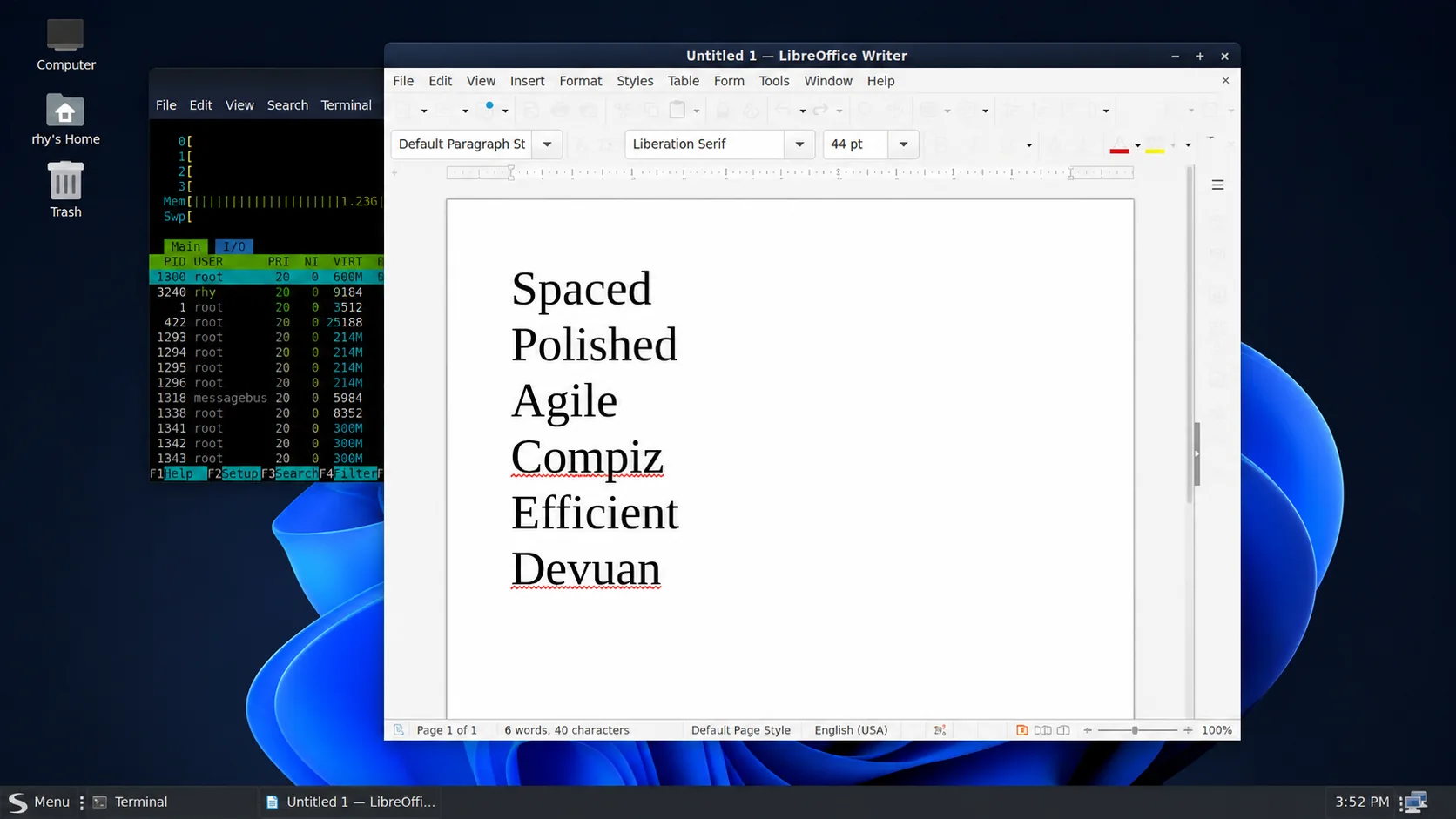The height and width of the screenshot is (819, 1456).
Task: Open the Styles menu
Action: pos(635,81)
